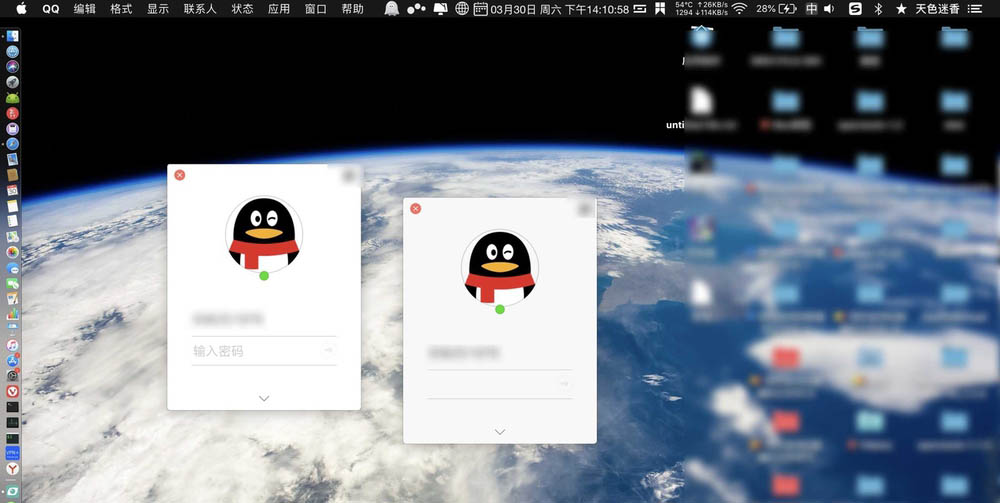Open Launchpad rocket icon in the dock
1000x503 pixels.
12,82
